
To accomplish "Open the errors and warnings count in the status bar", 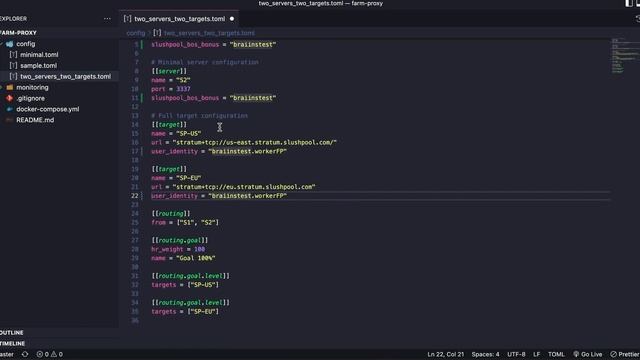I will [50, 354].
